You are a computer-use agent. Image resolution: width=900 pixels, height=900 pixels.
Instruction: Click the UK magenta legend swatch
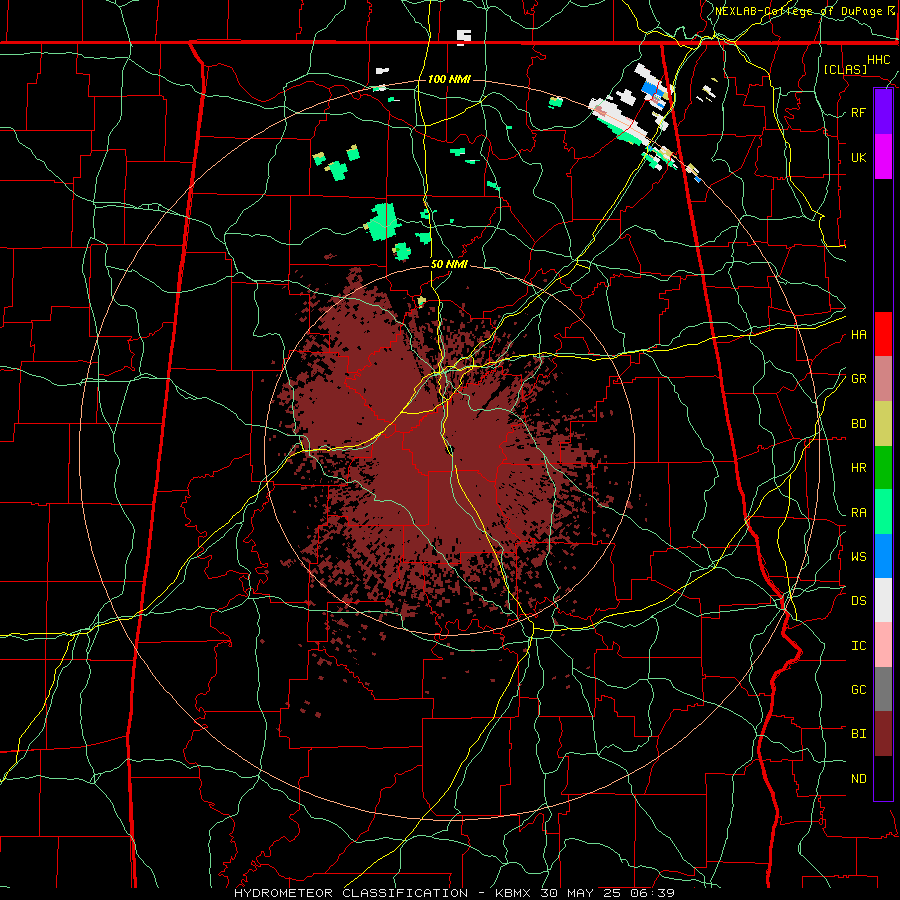883,157
